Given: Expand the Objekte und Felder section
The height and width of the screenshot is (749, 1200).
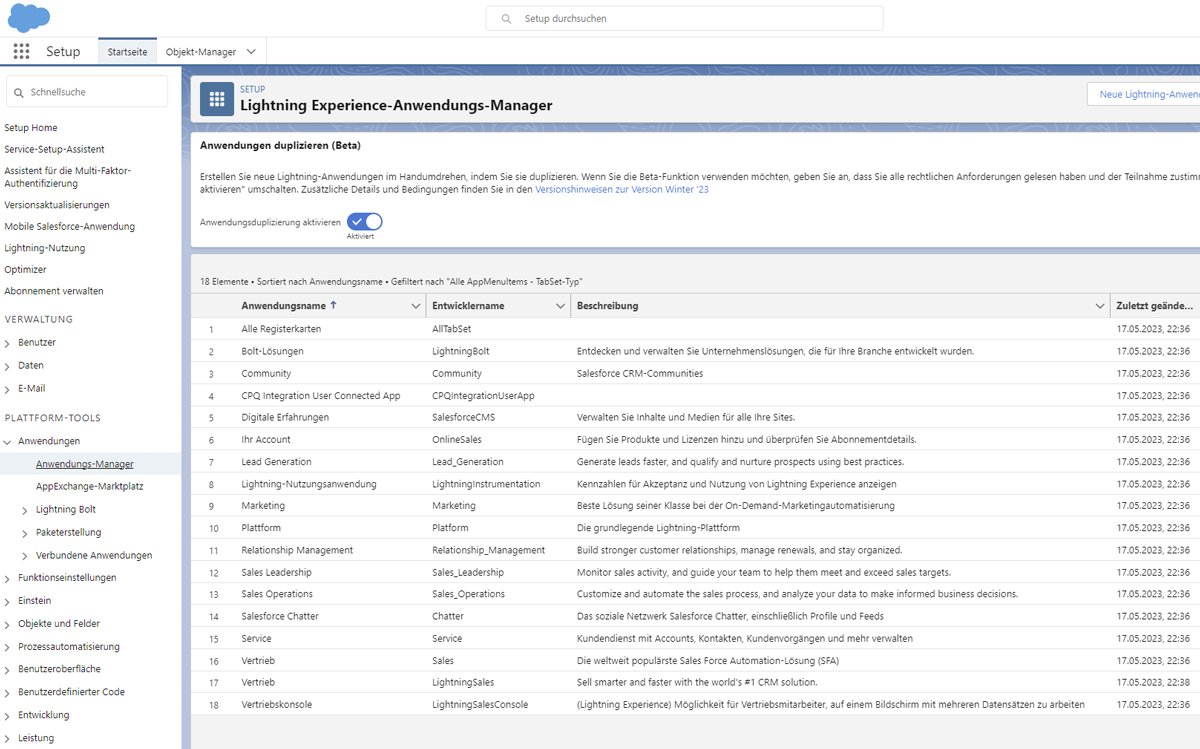Looking at the screenshot, I should click(8, 624).
